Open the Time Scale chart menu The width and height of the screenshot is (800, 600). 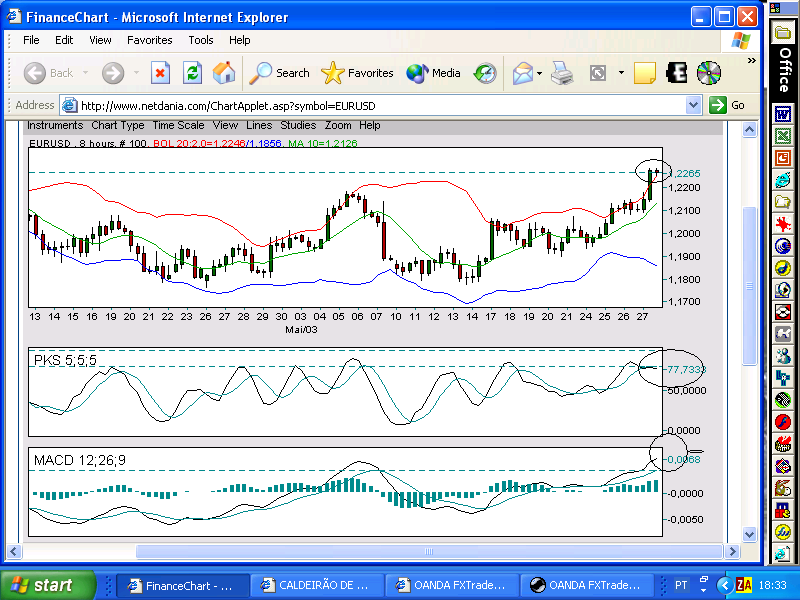click(178, 126)
